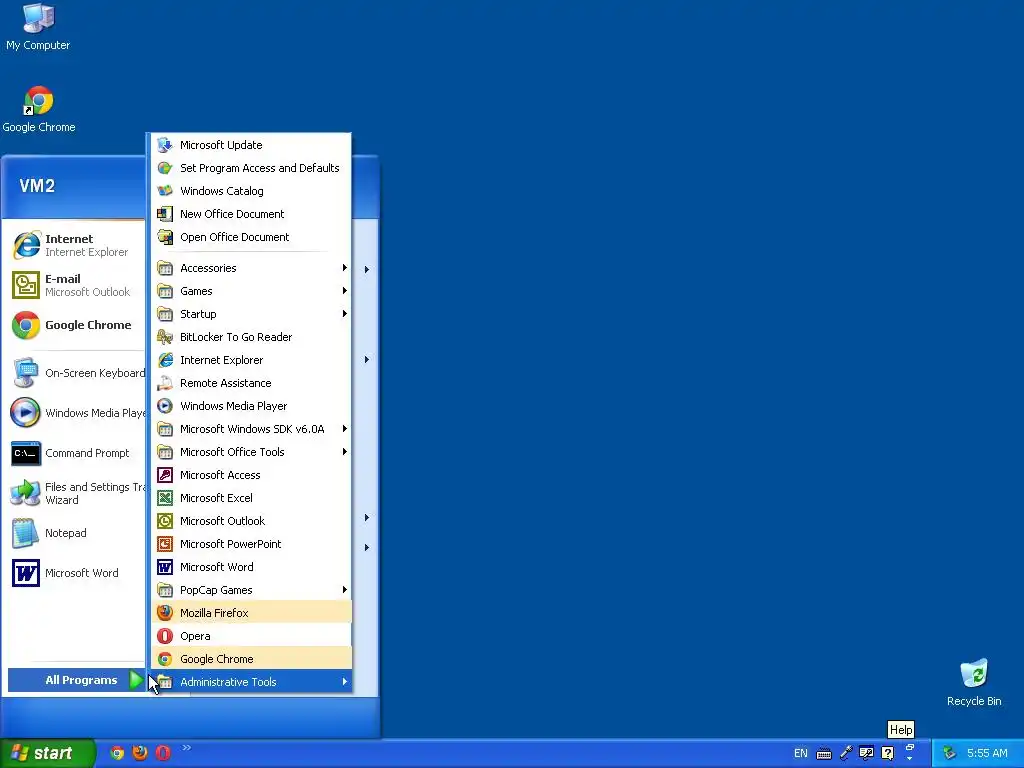Expand the Games submenu

[x=251, y=291]
